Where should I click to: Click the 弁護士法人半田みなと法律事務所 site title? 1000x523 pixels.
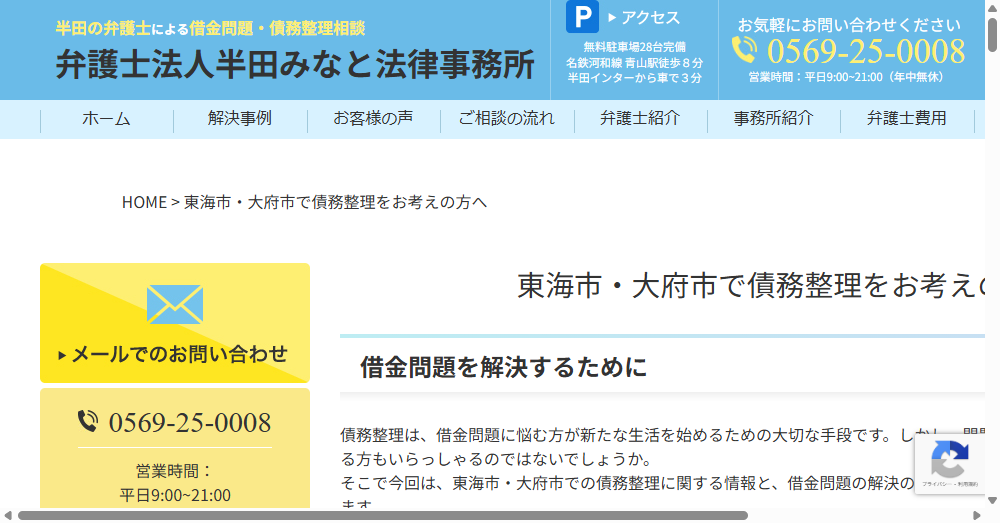(x=295, y=64)
